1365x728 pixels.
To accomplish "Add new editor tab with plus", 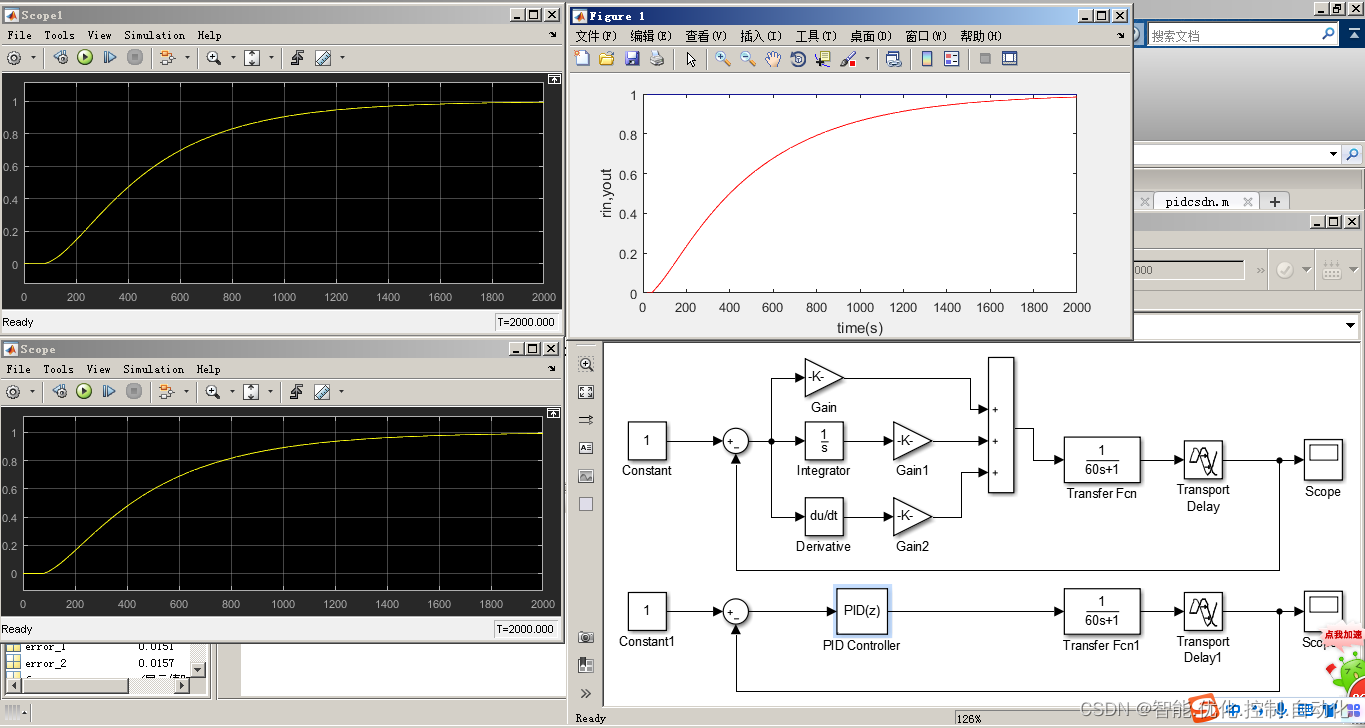I will [x=1274, y=201].
